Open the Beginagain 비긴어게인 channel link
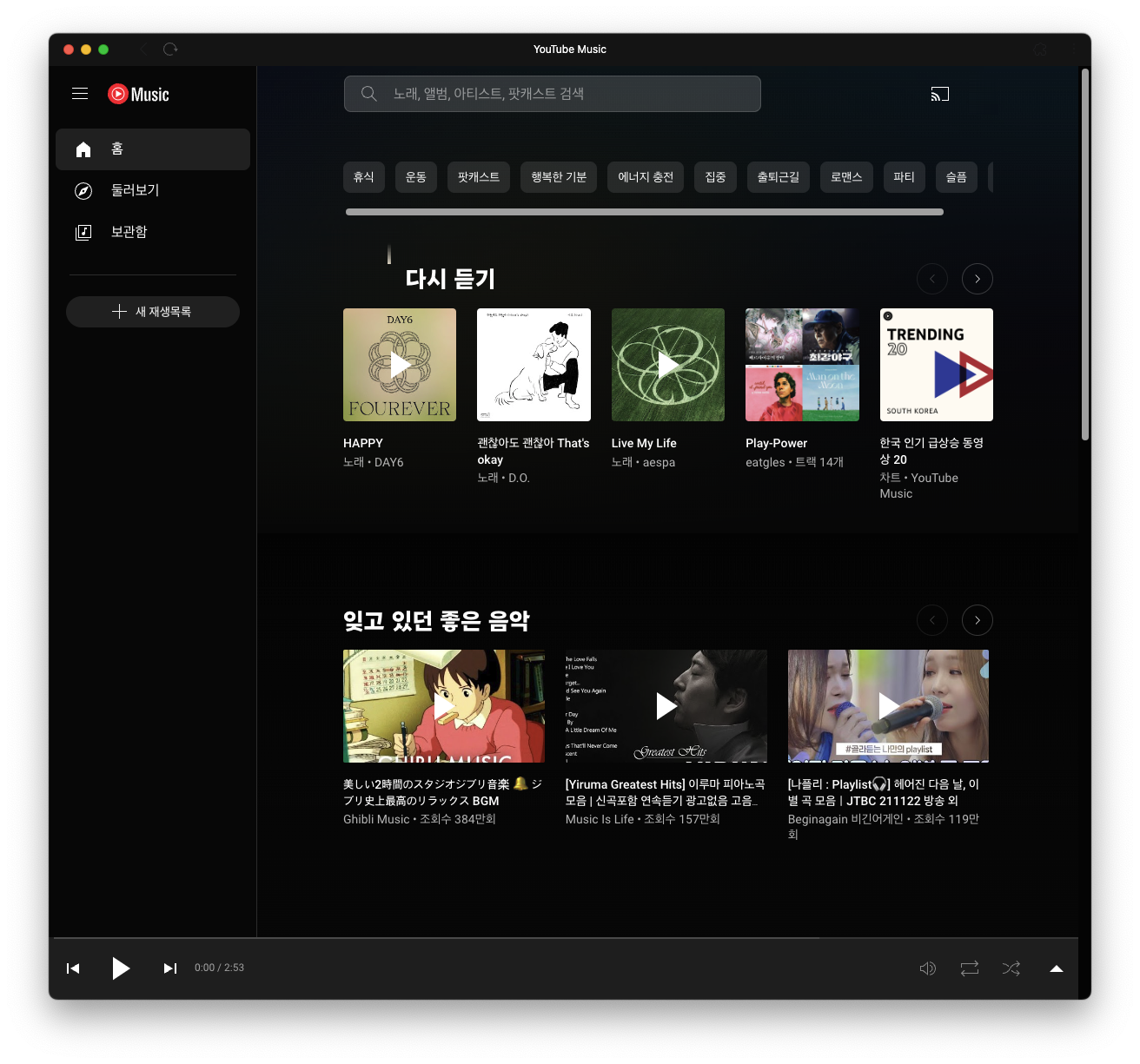1140x1064 pixels. coord(845,819)
